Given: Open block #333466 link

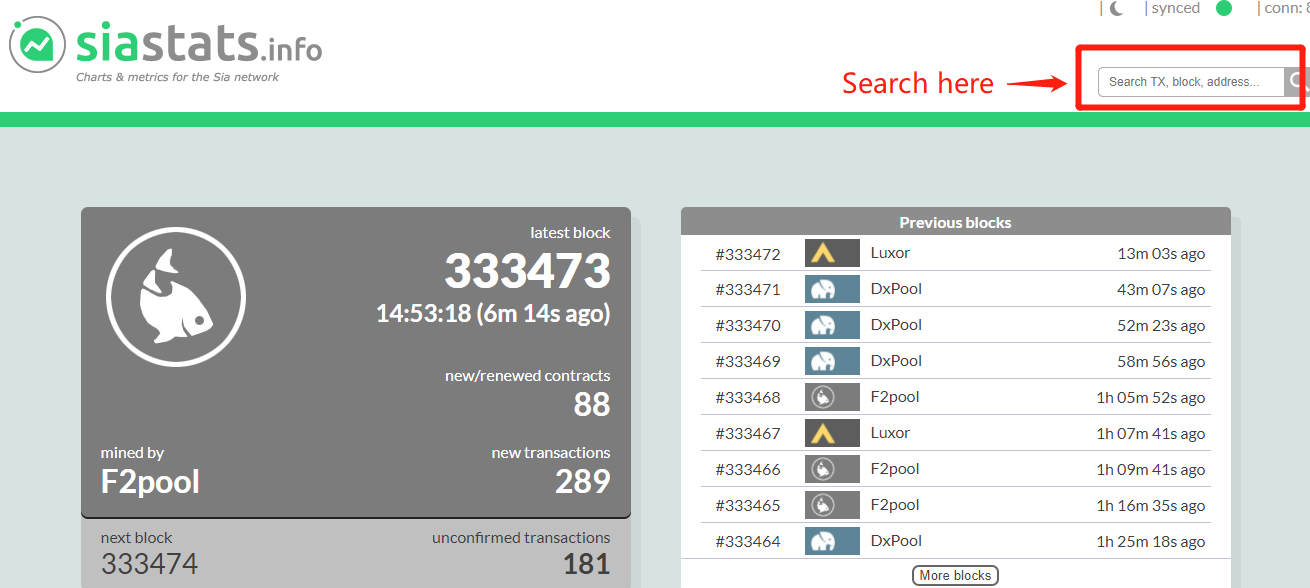Looking at the screenshot, I should tap(747, 470).
